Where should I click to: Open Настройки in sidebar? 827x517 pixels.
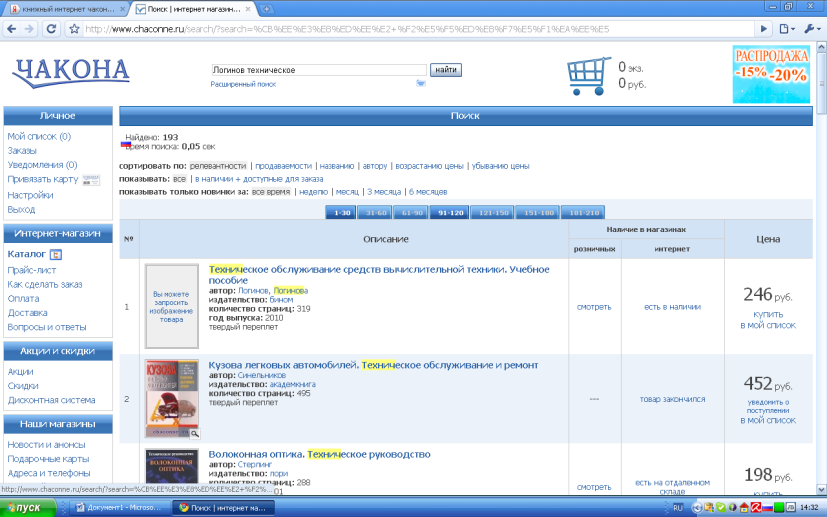click(x=30, y=195)
